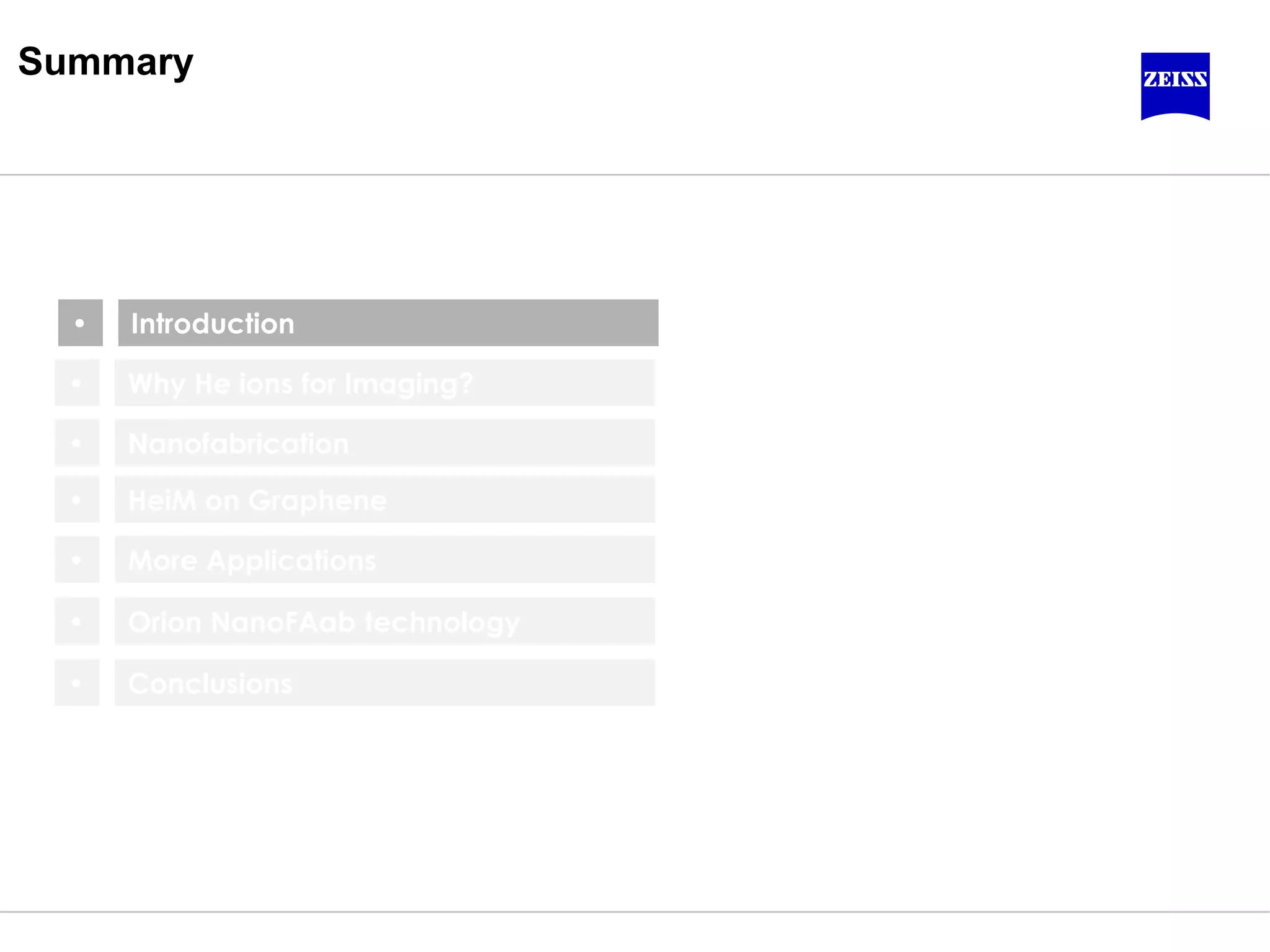1270x952 pixels.
Task: Click the bullet beside Orion NanoFAab technology
Action: 77,621
